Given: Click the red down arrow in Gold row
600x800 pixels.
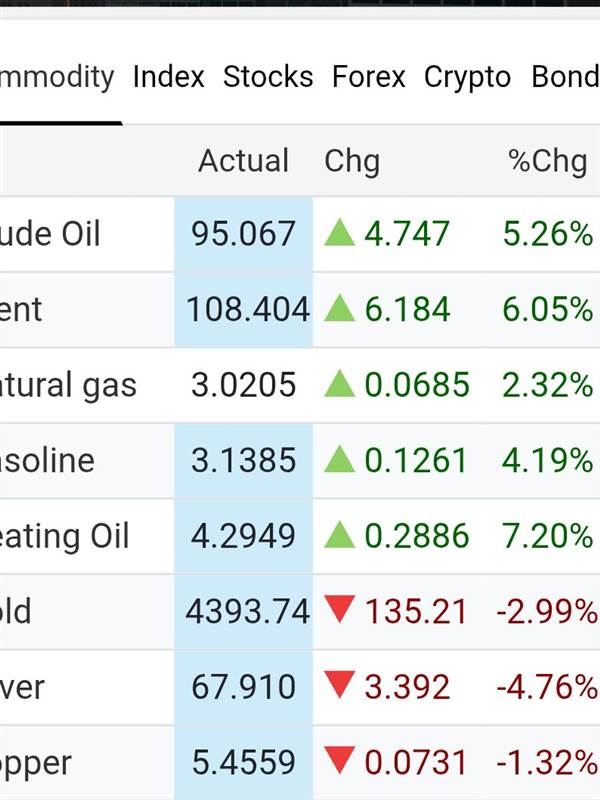Looking at the screenshot, I should pos(340,609).
